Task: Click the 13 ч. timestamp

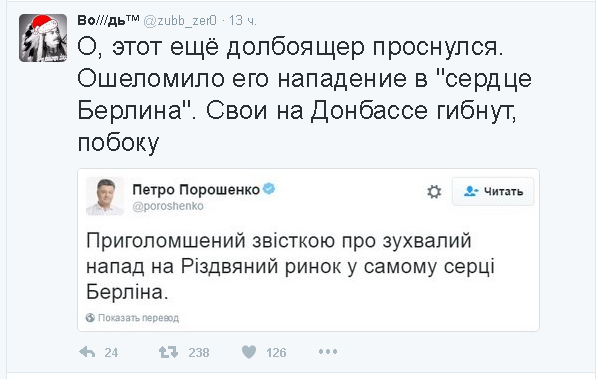Action: 243,21
